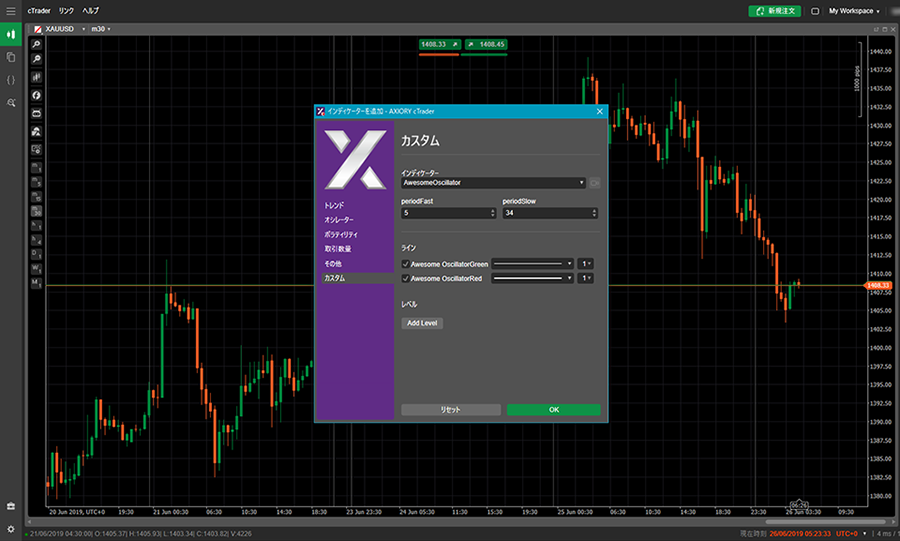The width and height of the screenshot is (900, 541).
Task: Click the zoom in magnifier icon
Action: click(36, 45)
